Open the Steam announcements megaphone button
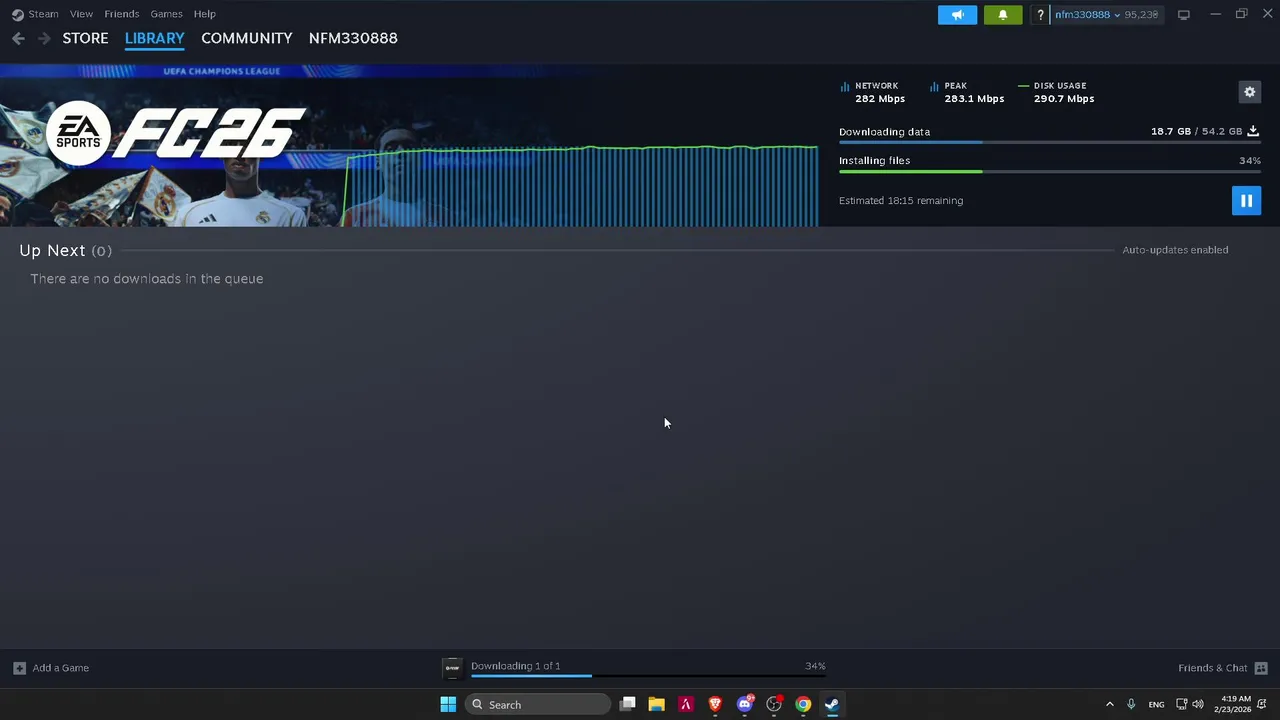This screenshot has height=720, width=1280. pyautogui.click(x=957, y=15)
